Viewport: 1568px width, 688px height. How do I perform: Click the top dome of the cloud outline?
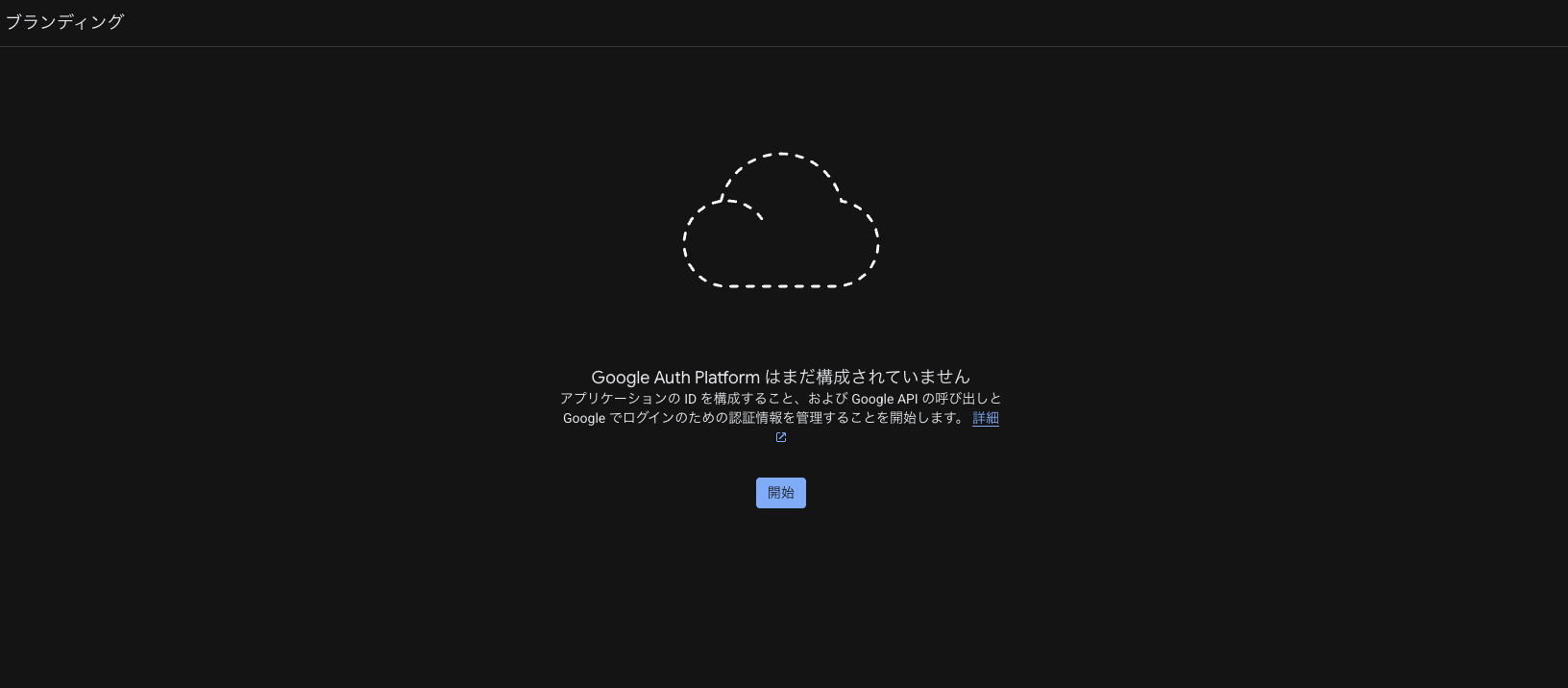[782, 154]
